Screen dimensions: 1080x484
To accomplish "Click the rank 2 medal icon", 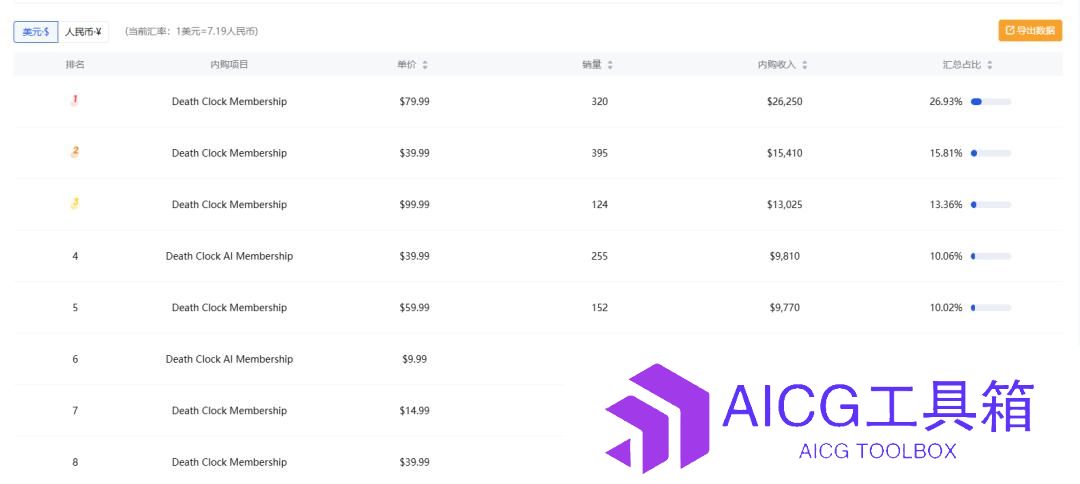I will (x=75, y=152).
